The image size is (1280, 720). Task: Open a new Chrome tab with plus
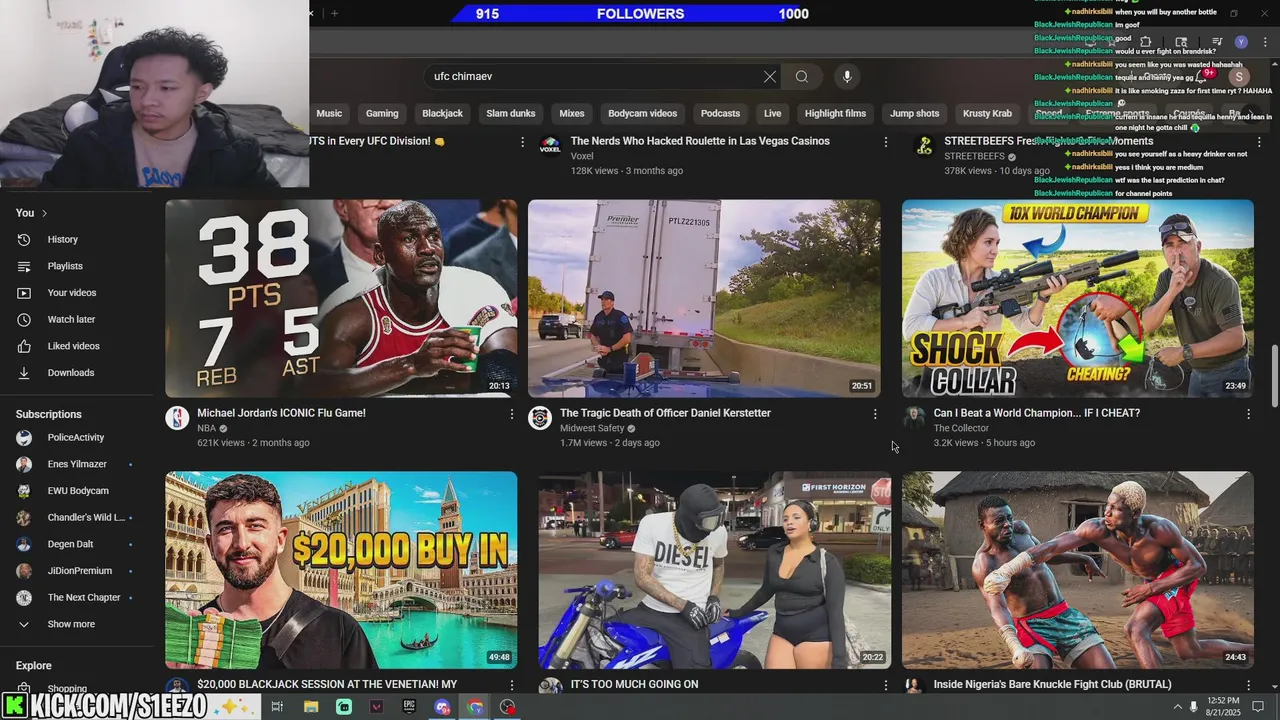334,13
